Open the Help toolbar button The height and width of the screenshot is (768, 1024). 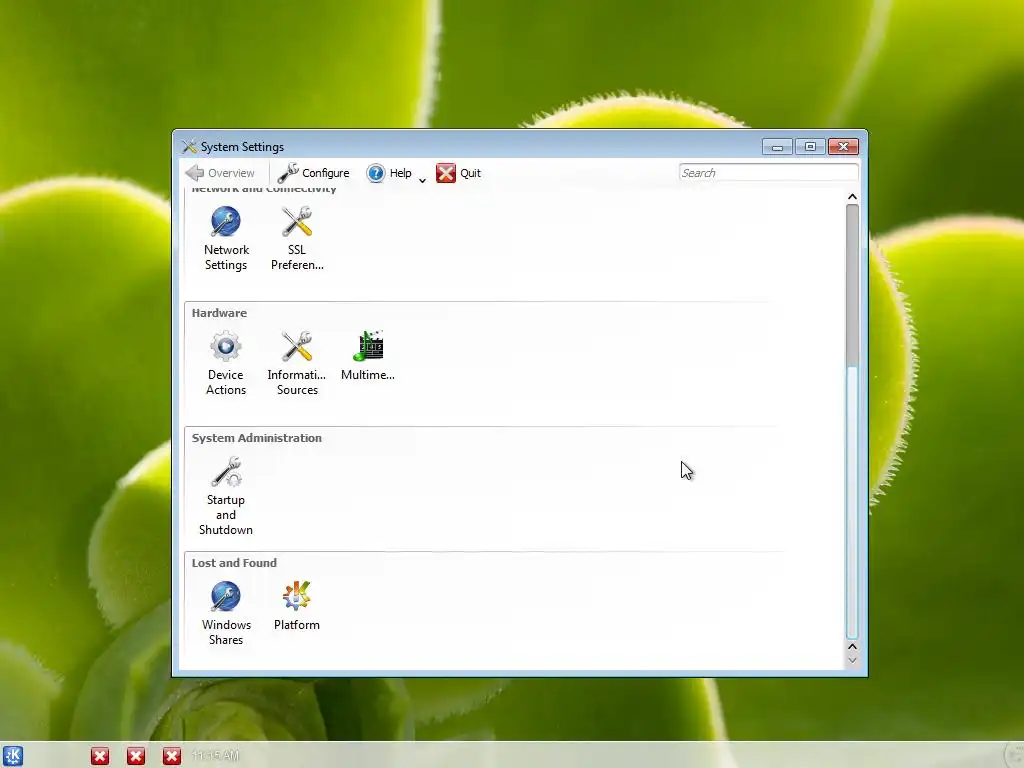(x=389, y=173)
